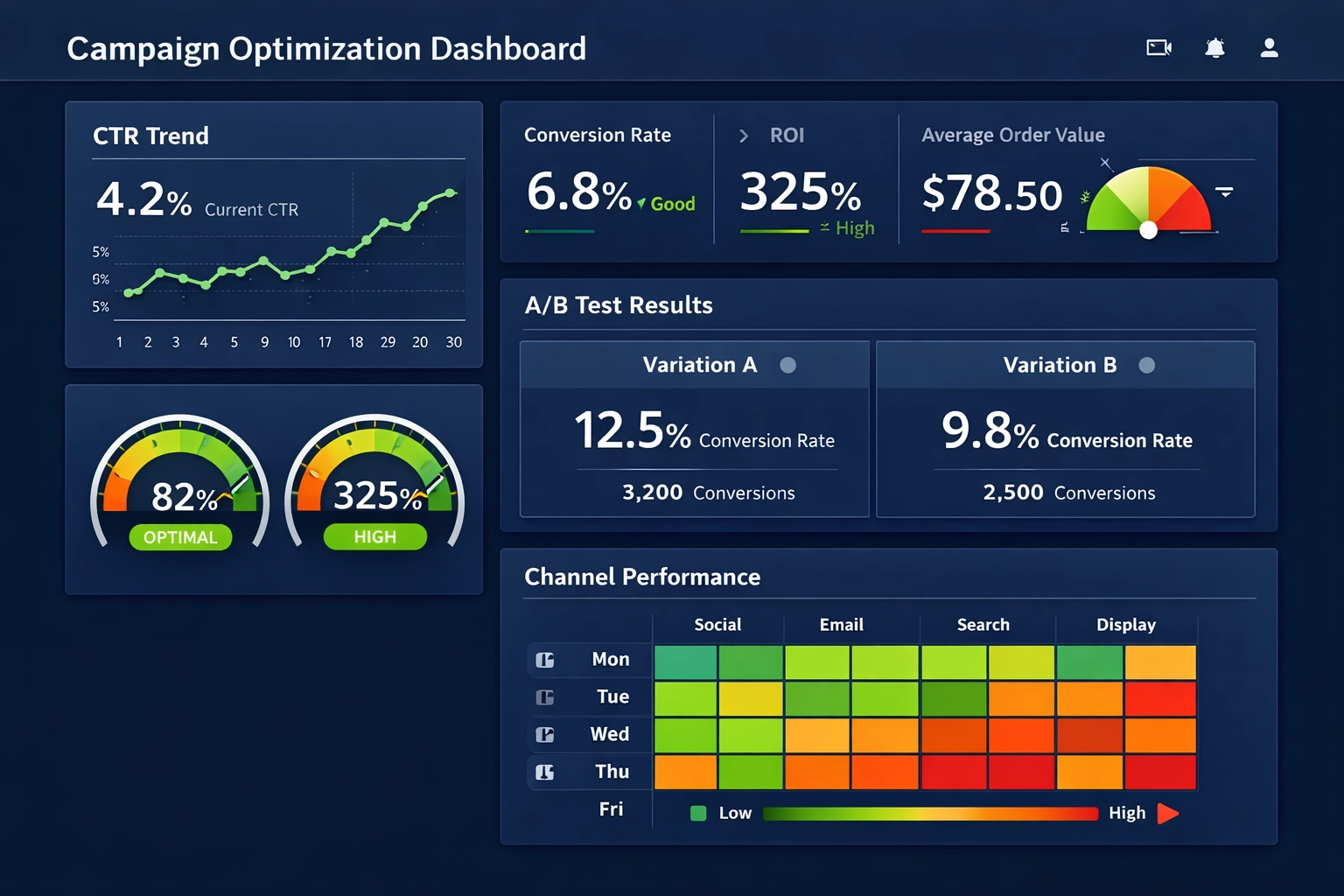1344x896 pixels.
Task: Toggle the status dot on Variation B
Action: point(1146,366)
